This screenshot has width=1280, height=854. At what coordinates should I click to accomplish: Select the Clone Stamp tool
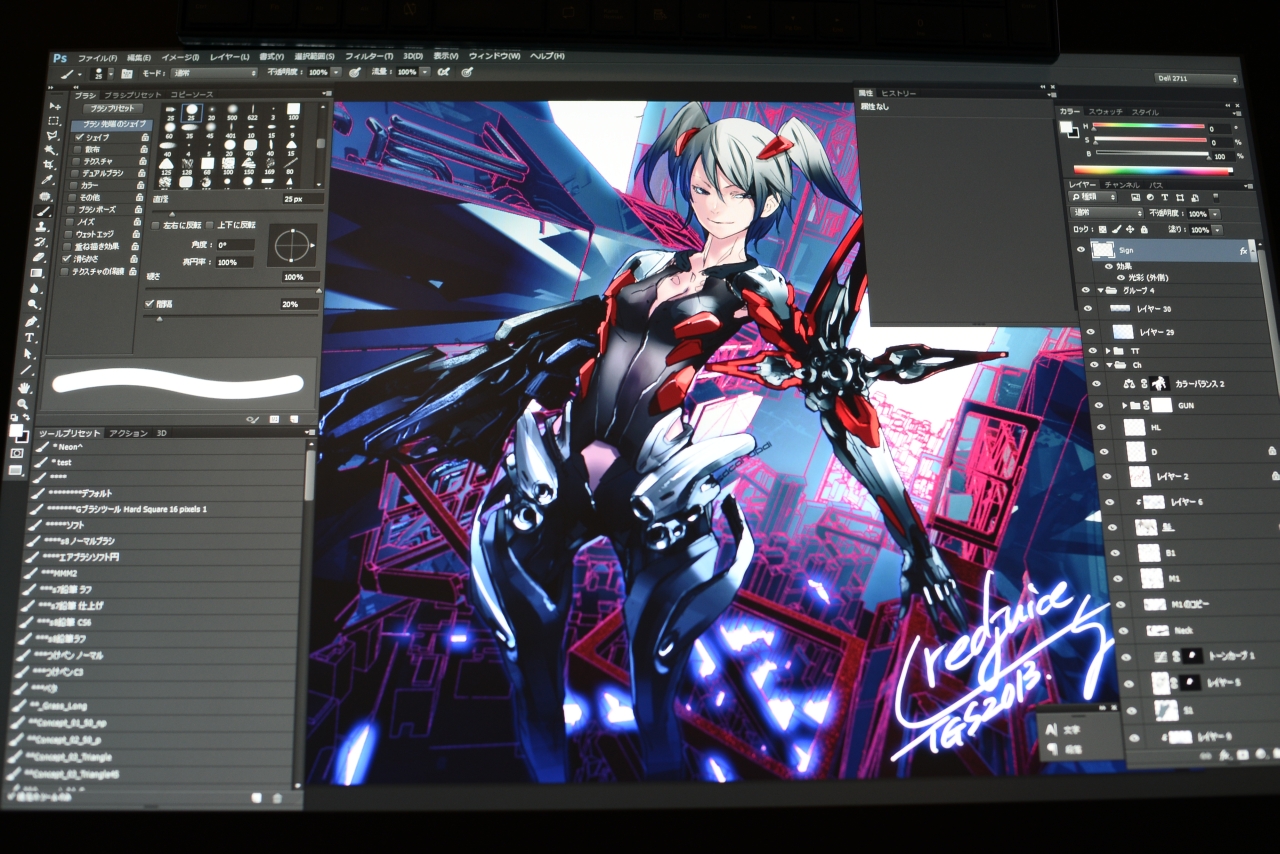tap(42, 227)
